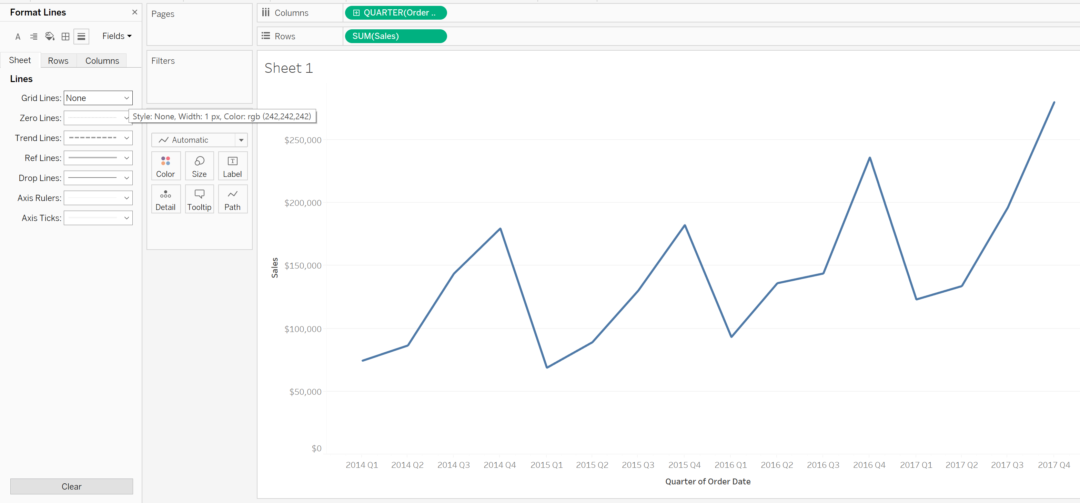Click the $200,000 axis label
This screenshot has width=1080, height=503.
pyautogui.click(x=302, y=203)
